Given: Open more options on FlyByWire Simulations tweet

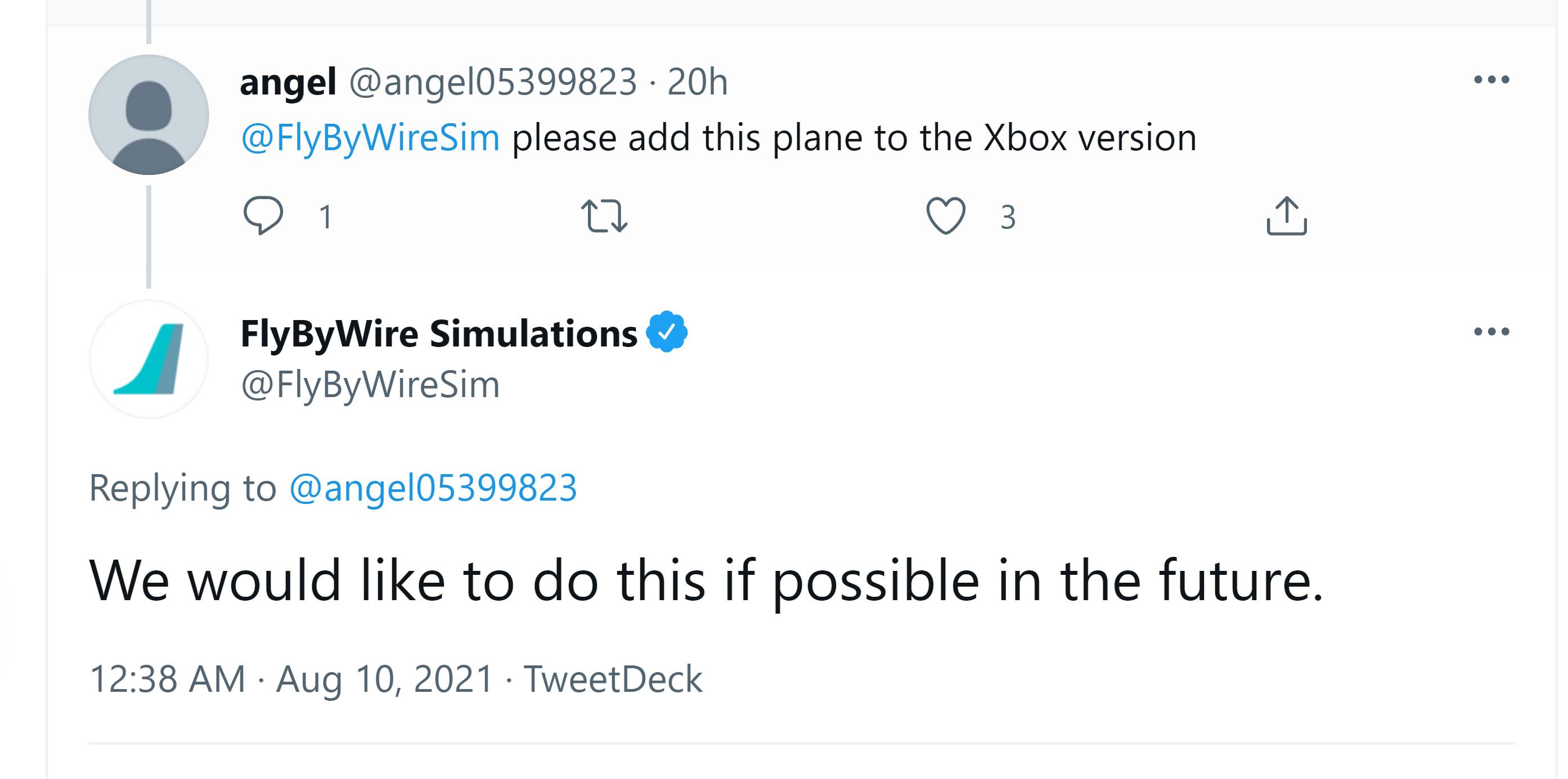Looking at the screenshot, I should pyautogui.click(x=1491, y=332).
